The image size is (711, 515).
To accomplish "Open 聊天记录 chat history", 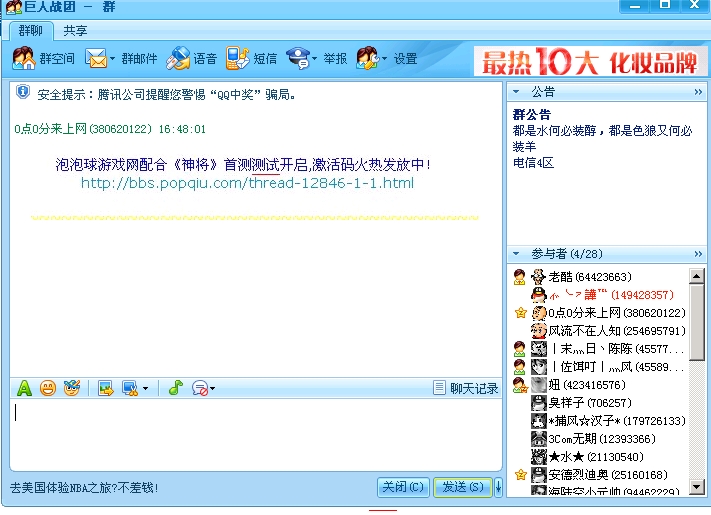I will tap(466, 388).
